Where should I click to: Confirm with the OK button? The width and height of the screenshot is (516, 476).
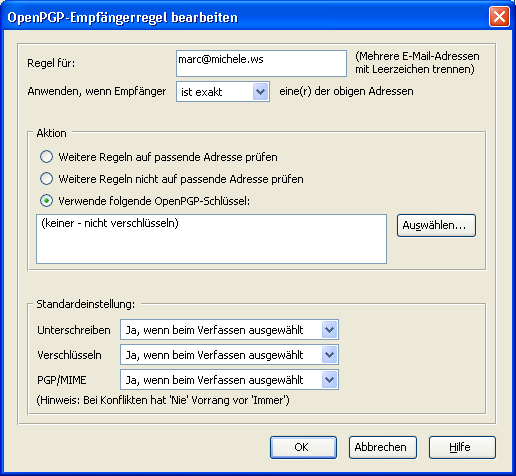click(x=303, y=447)
